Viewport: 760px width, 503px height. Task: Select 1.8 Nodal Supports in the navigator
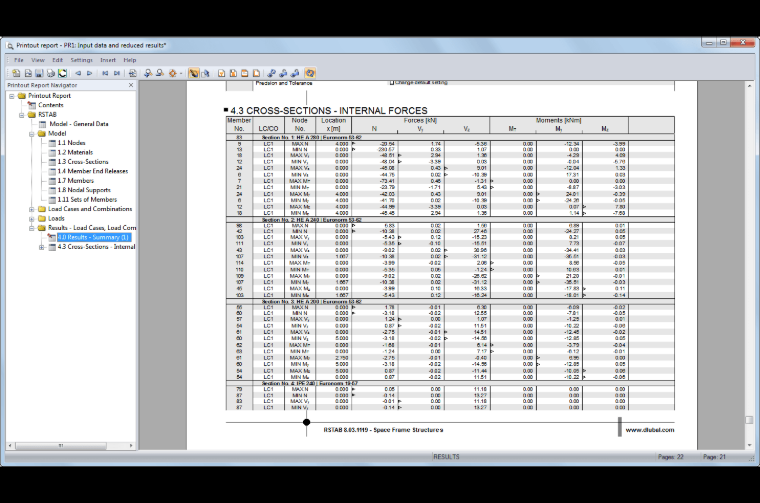(x=84, y=190)
